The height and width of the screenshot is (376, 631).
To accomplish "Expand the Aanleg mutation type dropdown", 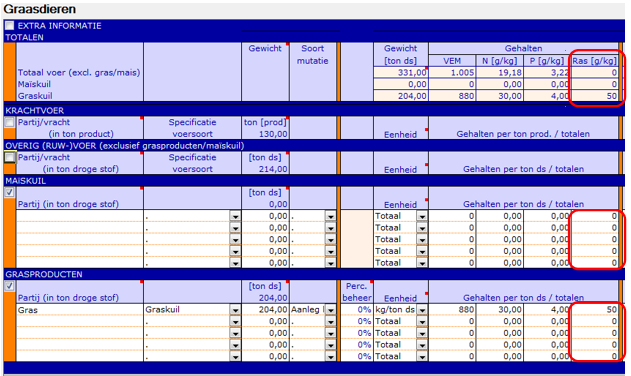I will coord(330,310).
